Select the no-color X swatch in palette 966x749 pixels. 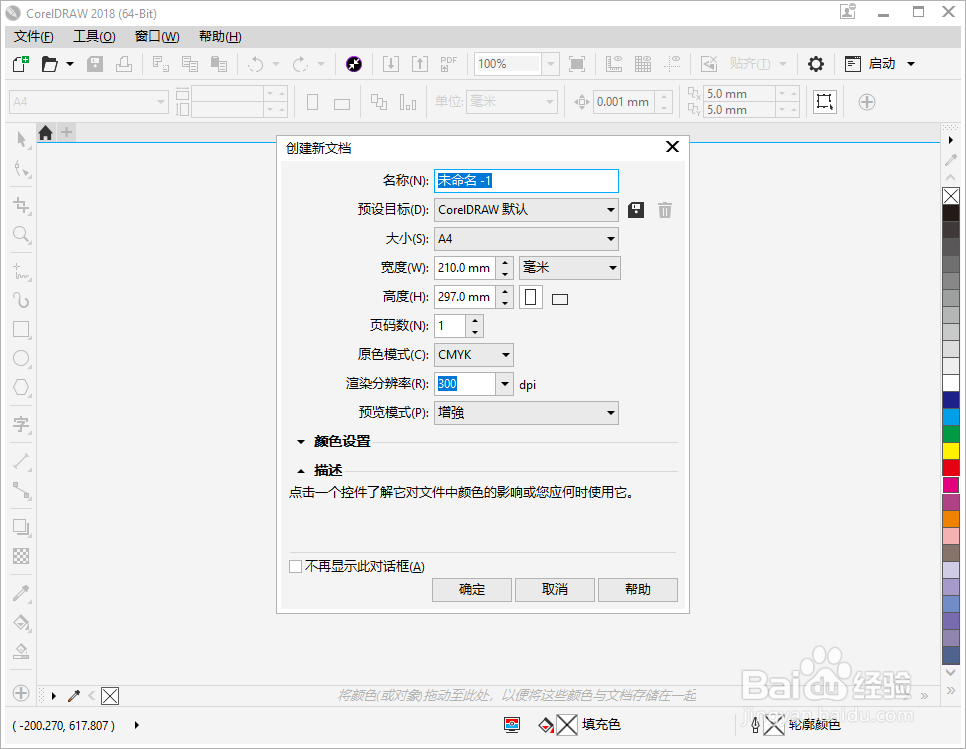pos(951,196)
